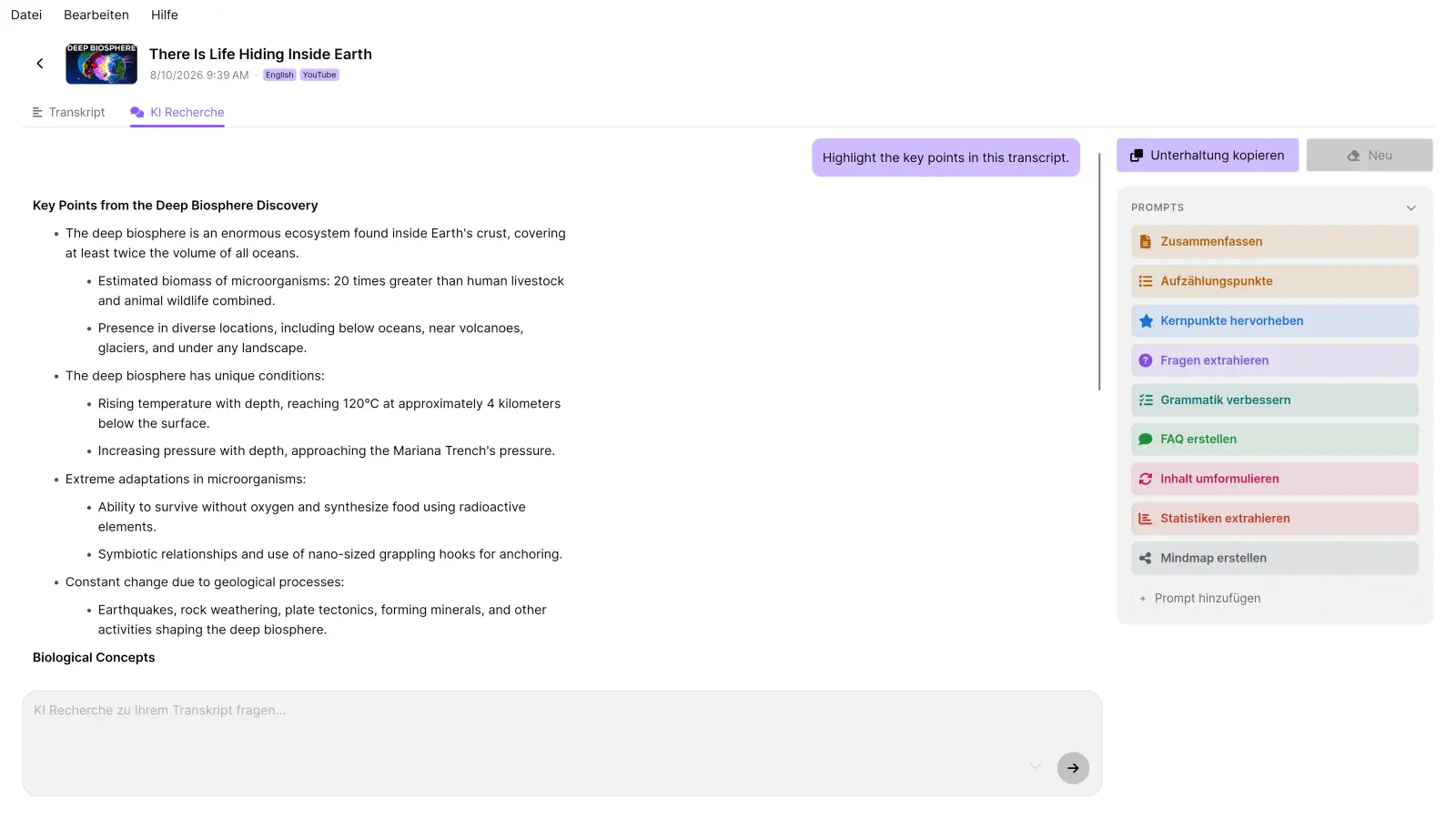The height and width of the screenshot is (819, 1456).
Task: Open the Deep Biosphere video thumbnail
Action: coord(101,64)
